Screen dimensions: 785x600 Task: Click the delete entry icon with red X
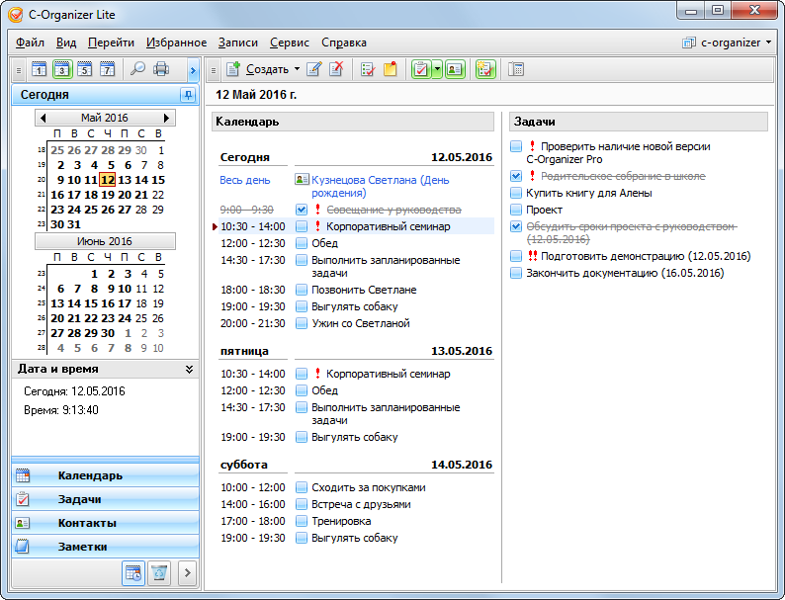337,70
